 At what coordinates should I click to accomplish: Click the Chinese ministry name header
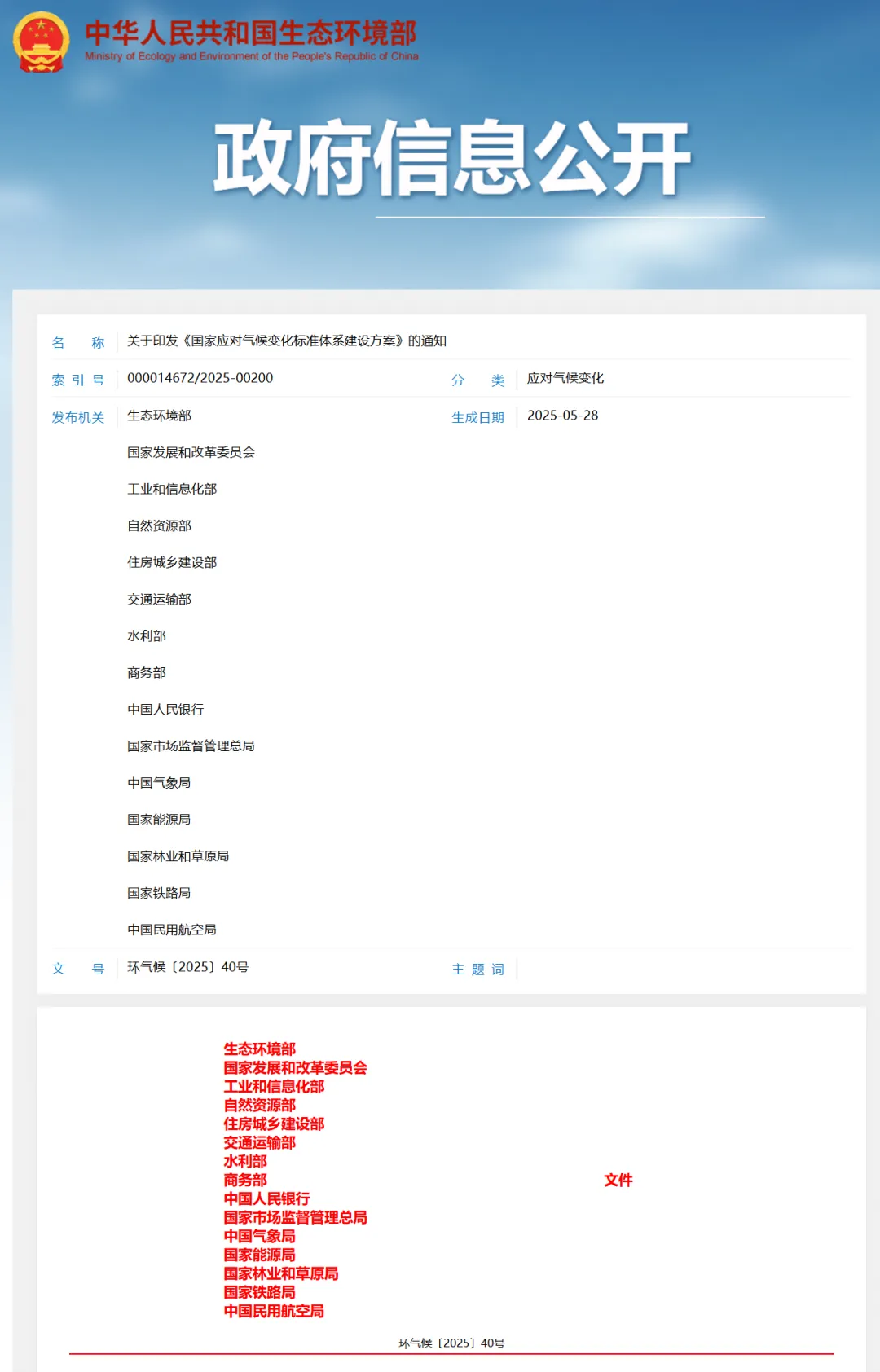click(x=251, y=33)
